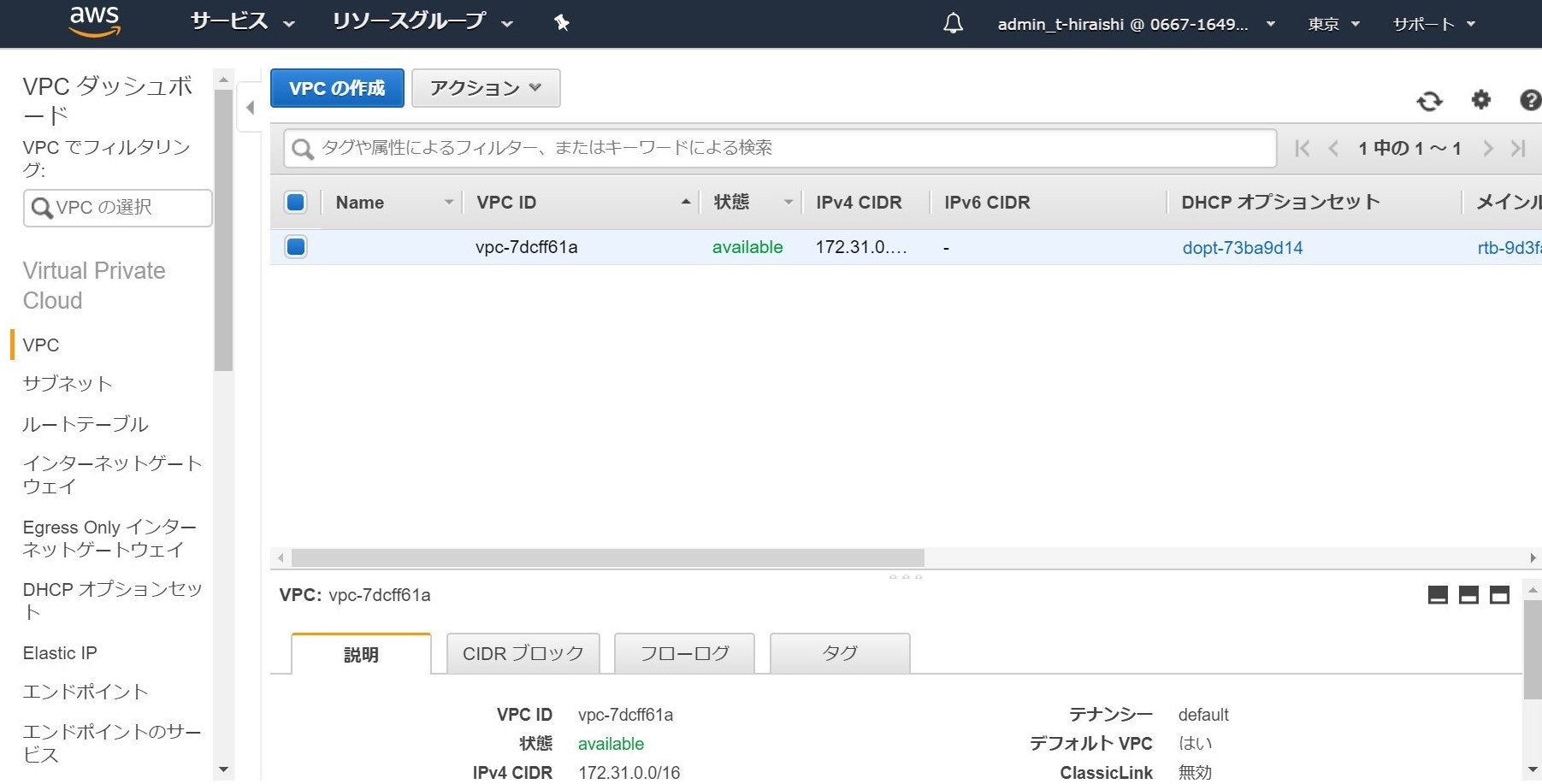Click the pin shortcut icon in header
Screen dimensions: 1542x784
[562, 23]
